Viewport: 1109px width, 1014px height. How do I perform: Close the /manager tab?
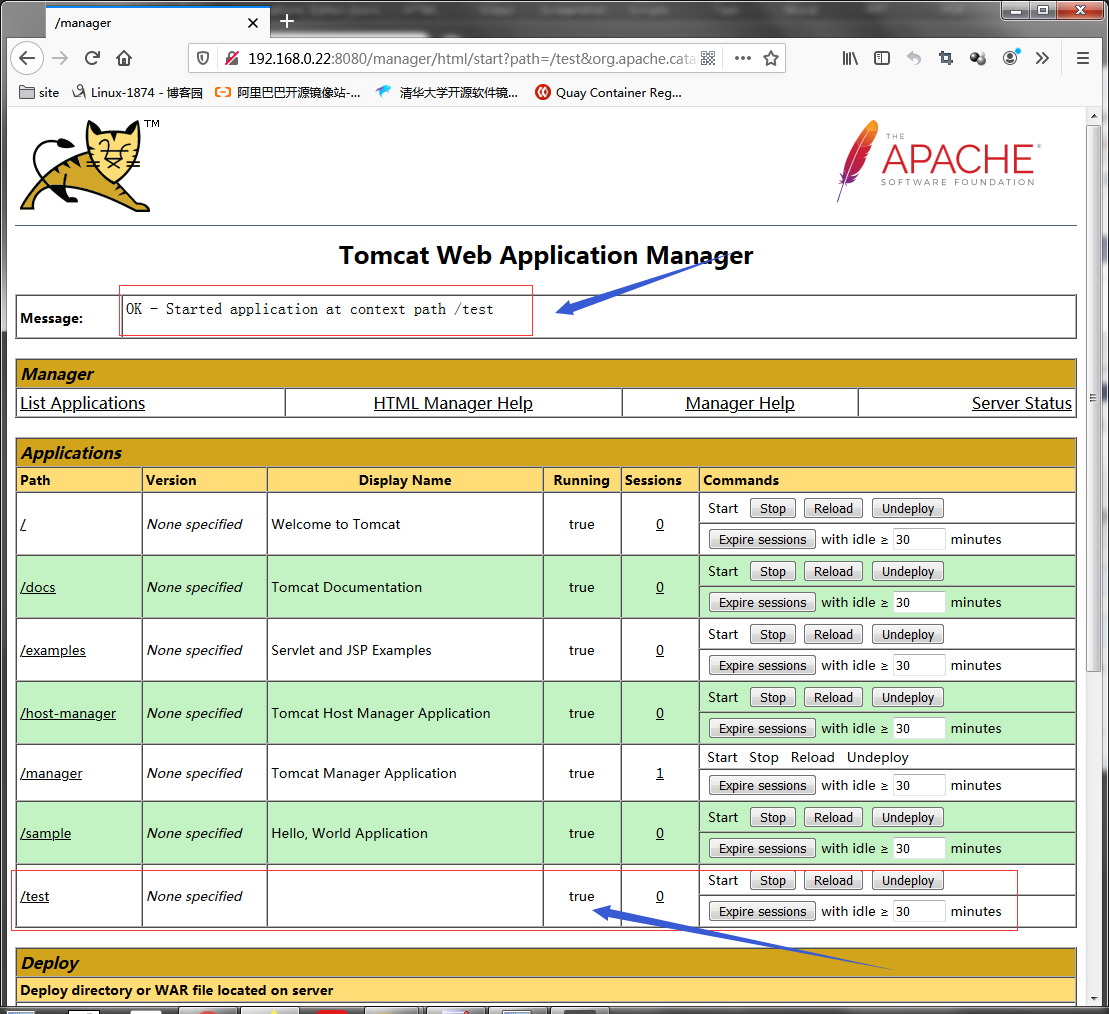pyautogui.click(x=252, y=23)
